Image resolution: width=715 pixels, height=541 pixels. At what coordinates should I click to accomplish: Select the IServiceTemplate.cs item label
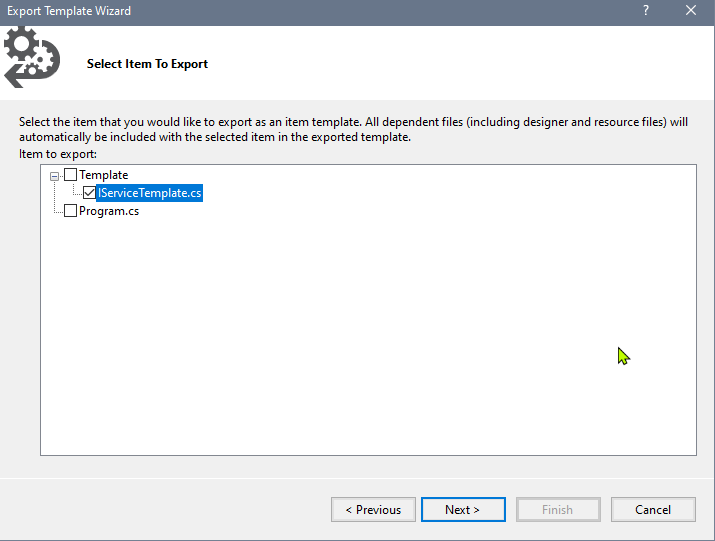(x=149, y=193)
